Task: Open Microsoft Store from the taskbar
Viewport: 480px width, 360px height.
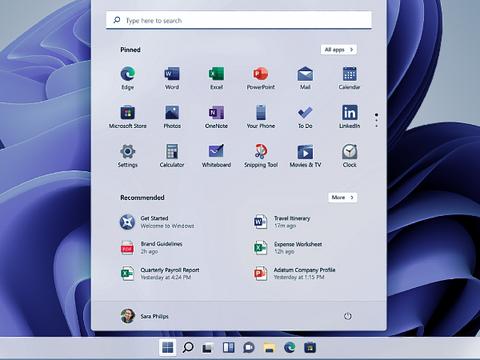Action: (310, 348)
